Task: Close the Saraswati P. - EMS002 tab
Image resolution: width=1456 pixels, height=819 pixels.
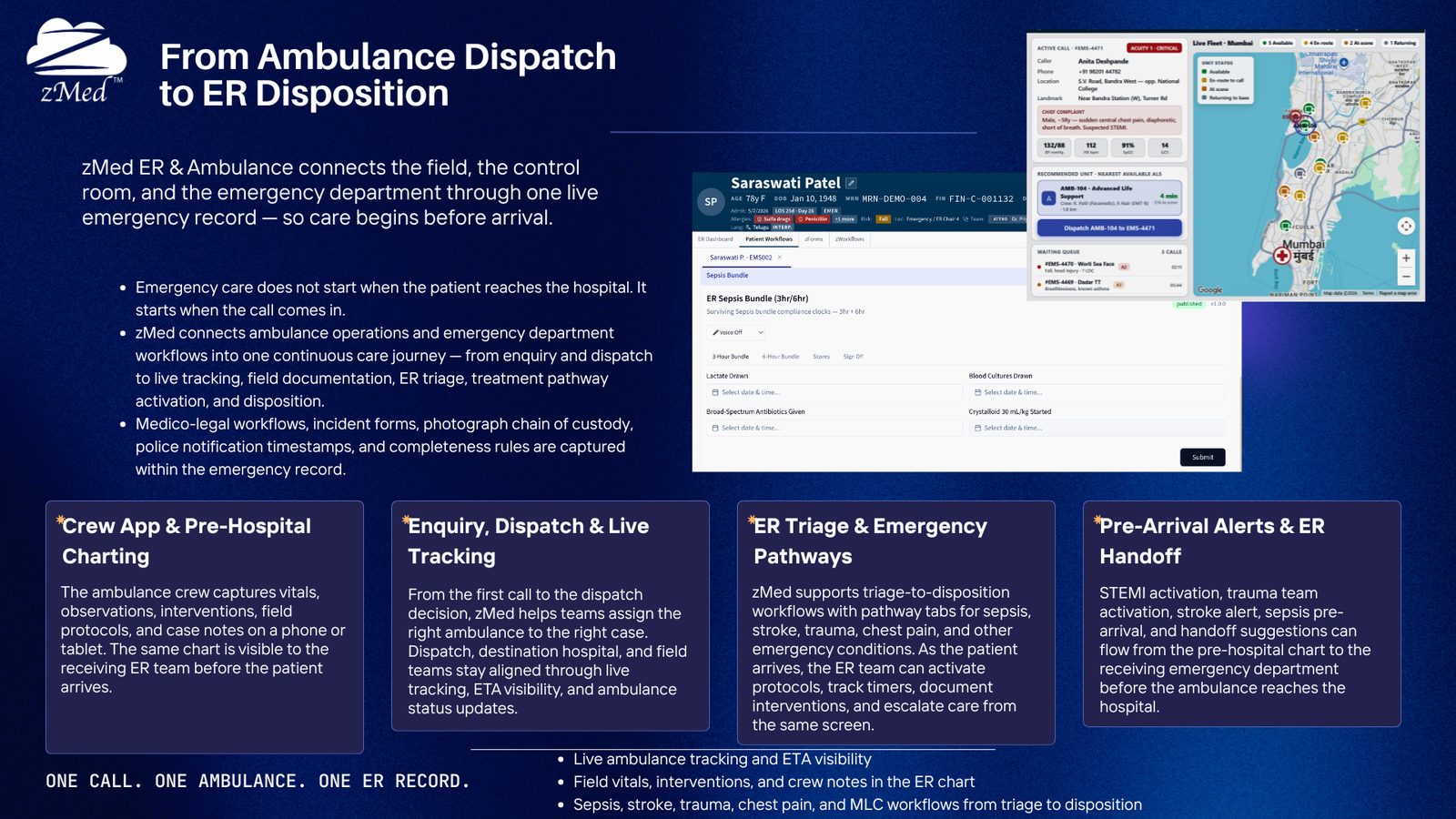Action: [x=780, y=258]
